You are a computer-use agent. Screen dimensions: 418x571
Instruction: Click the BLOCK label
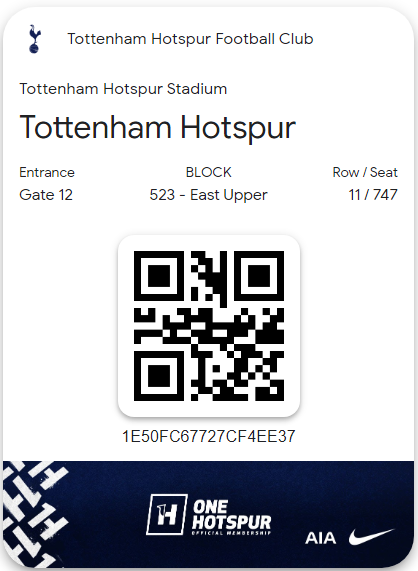point(209,172)
